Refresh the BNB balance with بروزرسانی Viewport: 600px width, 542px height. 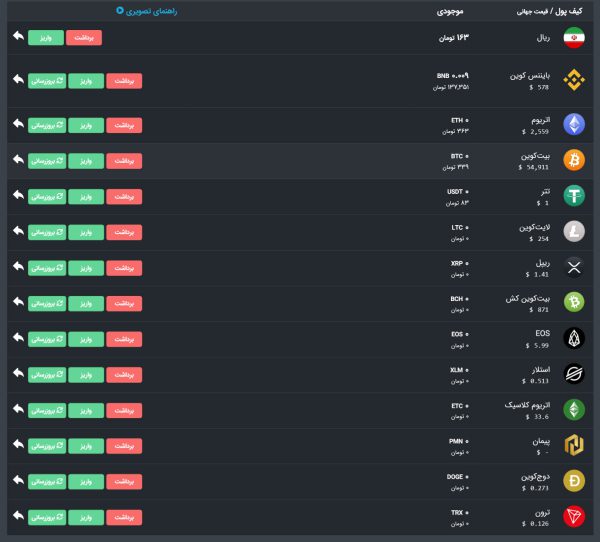coord(47,81)
